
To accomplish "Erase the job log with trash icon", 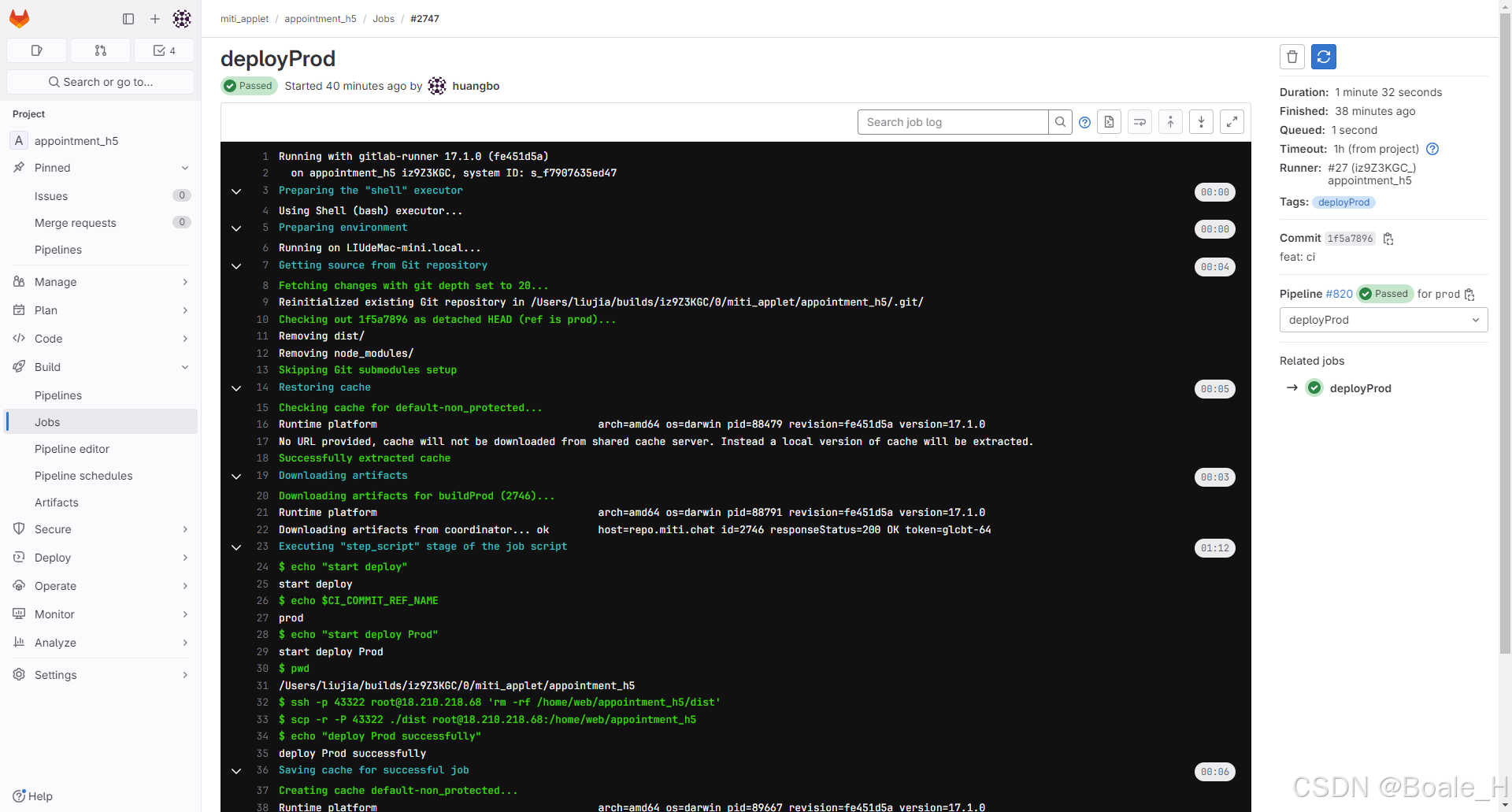I will click(1292, 57).
